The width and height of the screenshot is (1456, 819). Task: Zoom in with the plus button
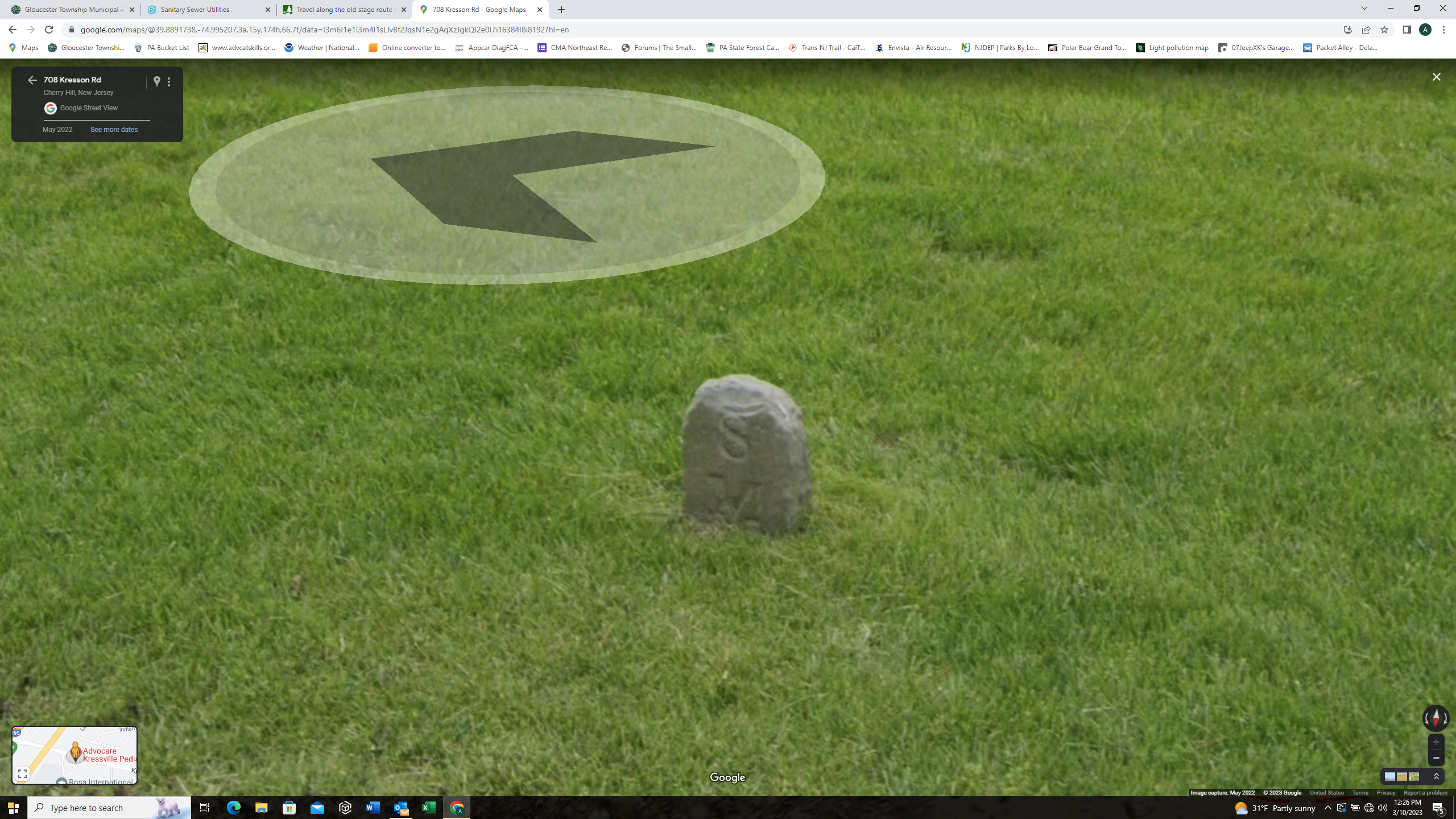1436,742
